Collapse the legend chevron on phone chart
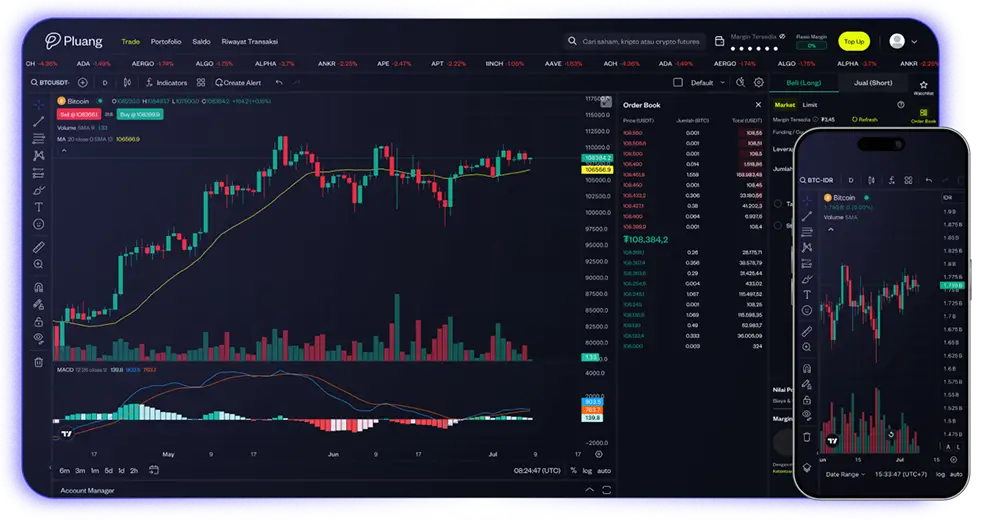This screenshot has width=983, height=521. click(831, 230)
